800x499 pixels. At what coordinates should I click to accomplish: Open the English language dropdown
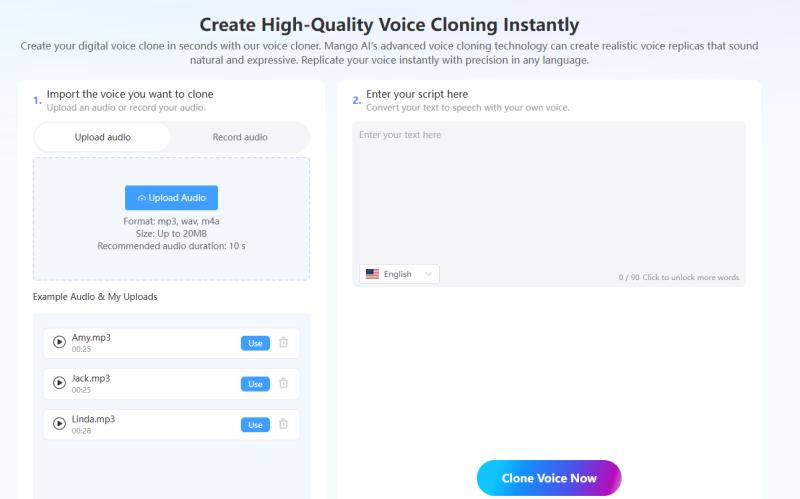coord(399,274)
